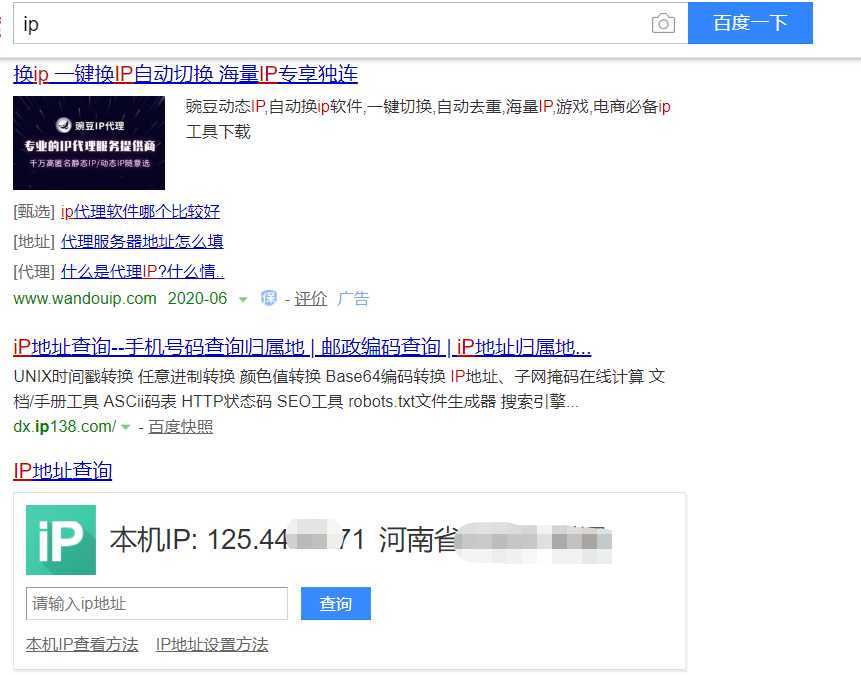Click the www.wandouip.com green URL
The width and height of the screenshot is (861, 674).
(x=85, y=298)
